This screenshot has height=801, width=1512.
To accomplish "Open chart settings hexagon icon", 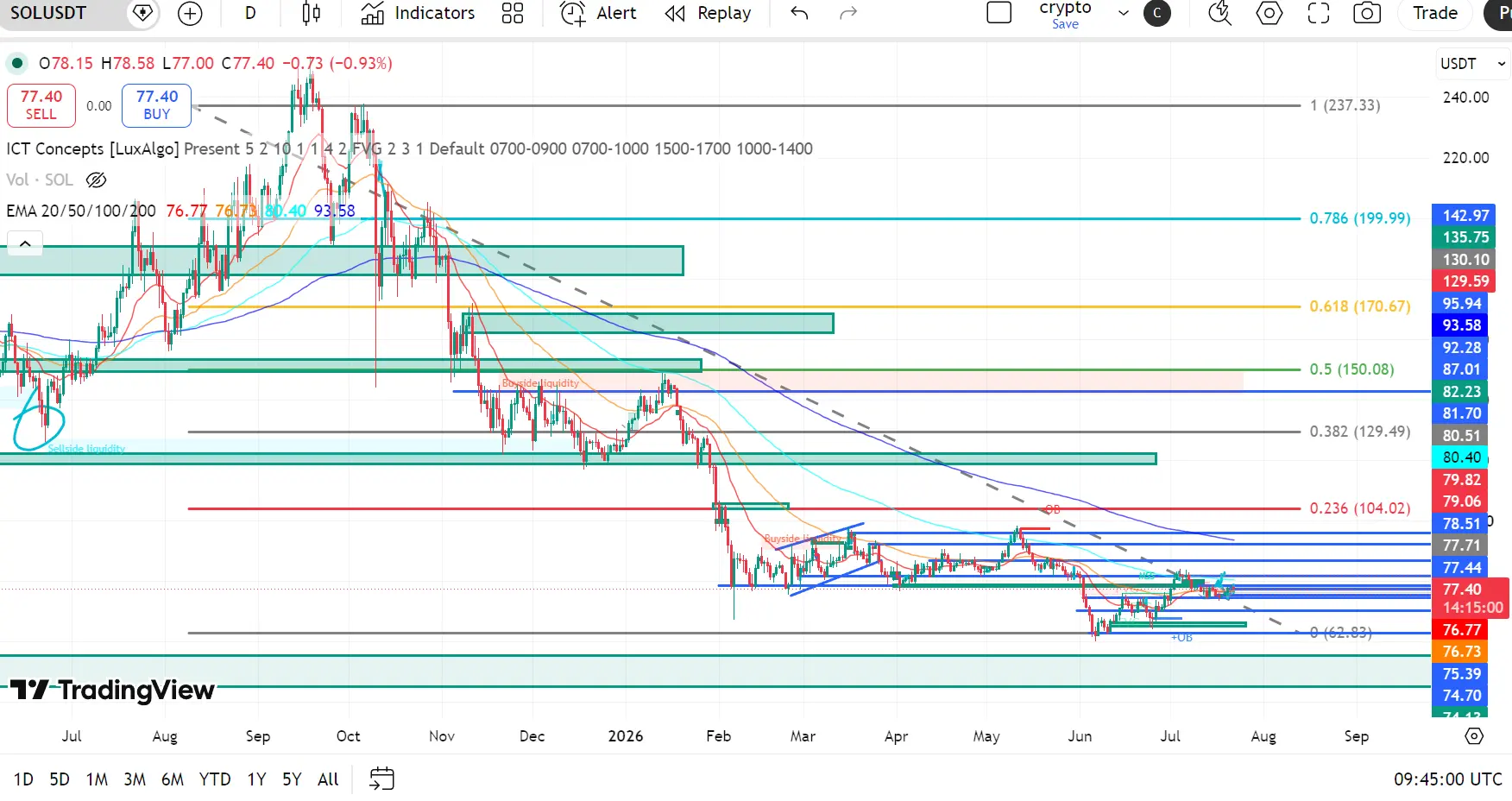I will [x=1269, y=13].
